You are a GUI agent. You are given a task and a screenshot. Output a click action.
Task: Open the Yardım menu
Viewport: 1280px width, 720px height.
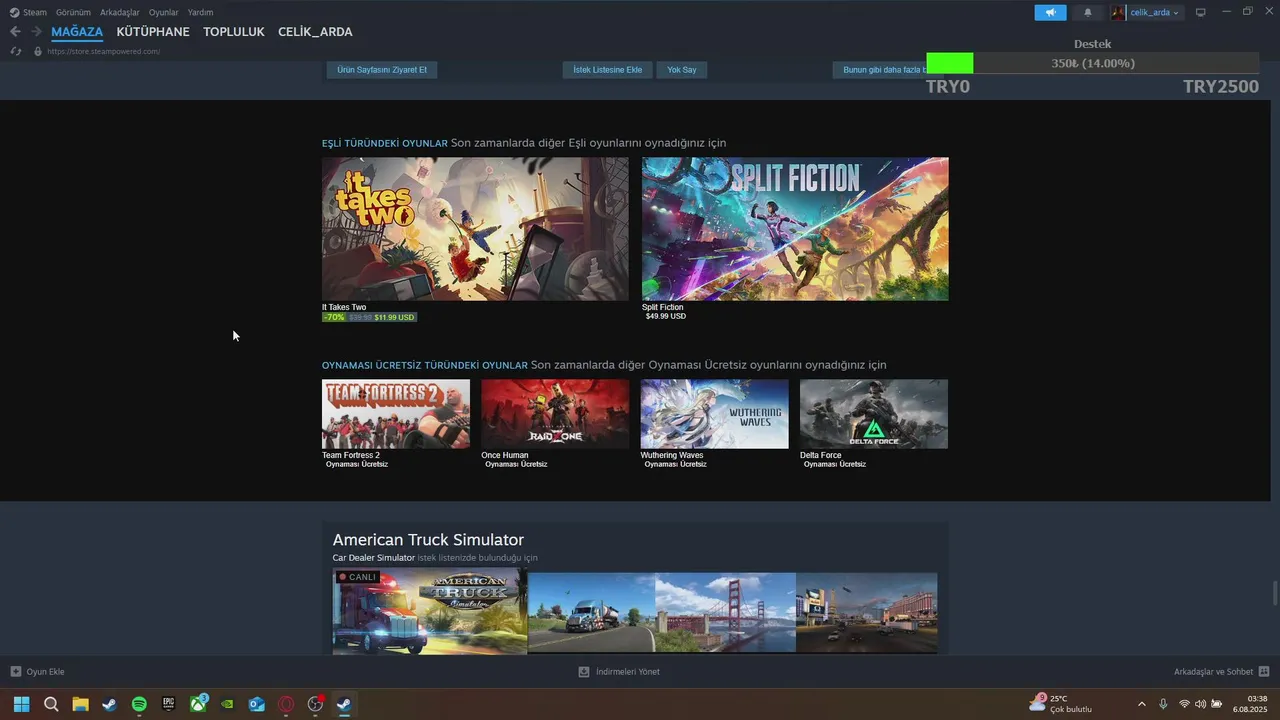[201, 12]
